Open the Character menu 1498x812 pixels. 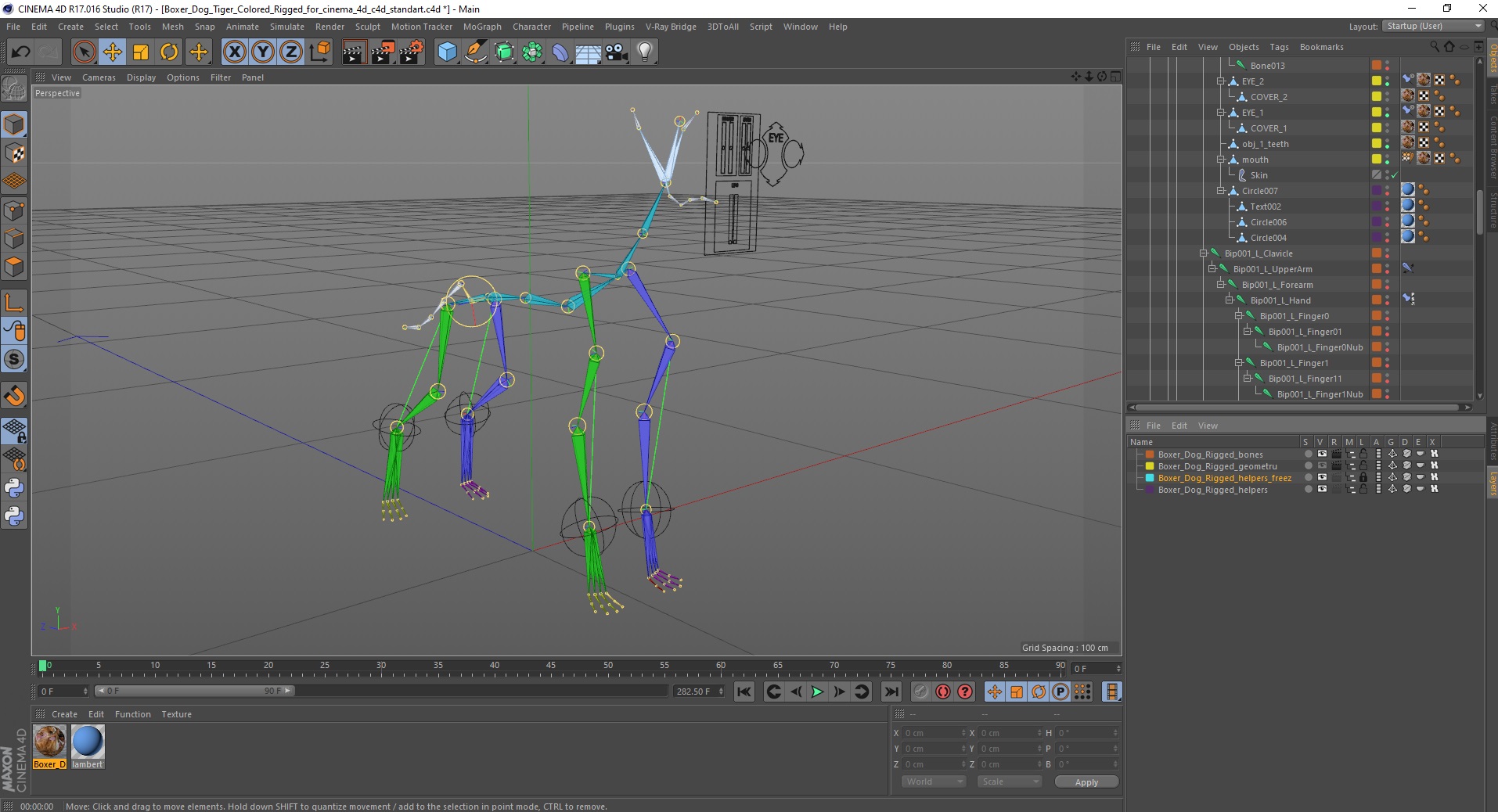(x=531, y=27)
